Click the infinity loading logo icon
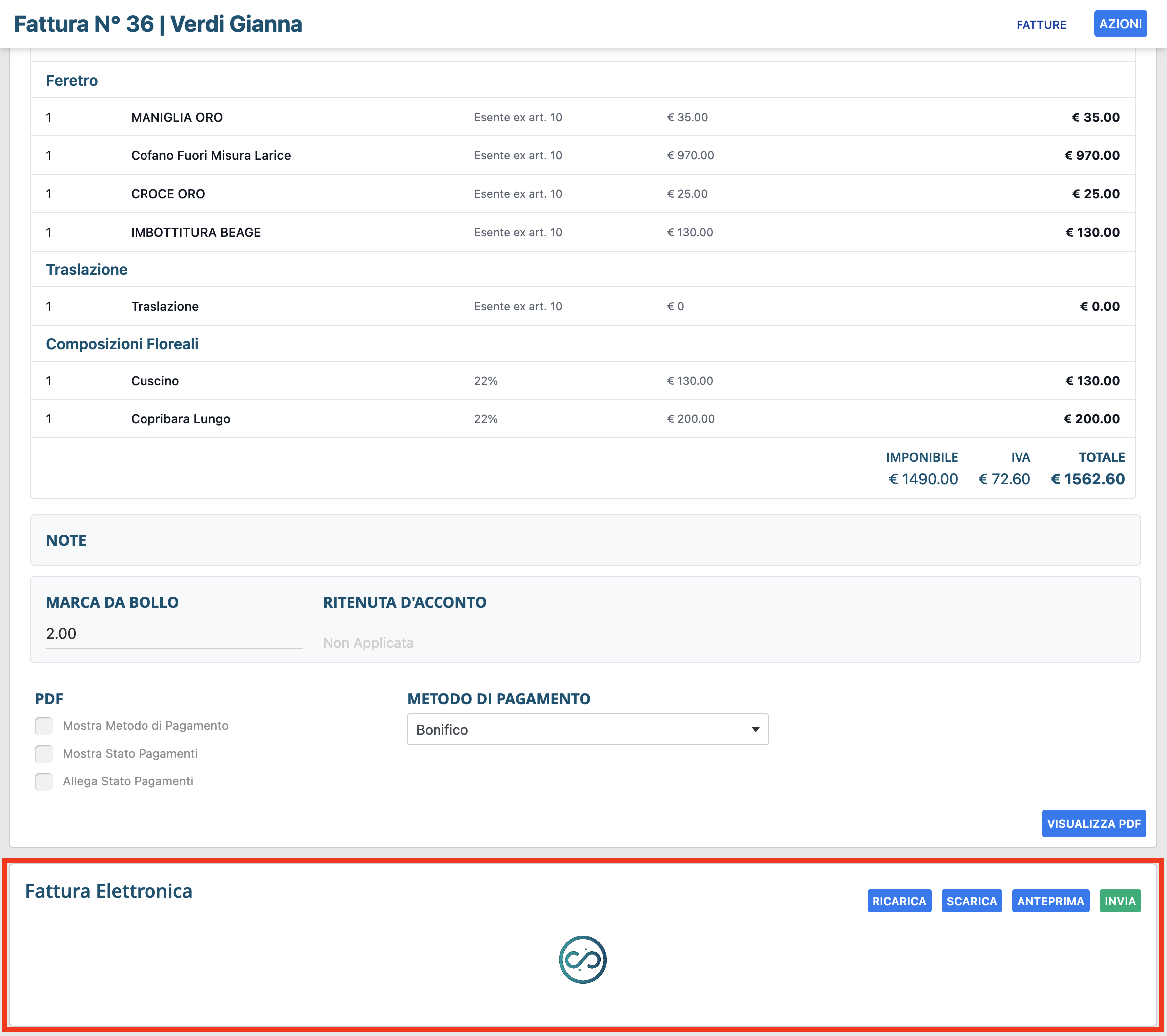The height and width of the screenshot is (1036, 1167). 583,959
